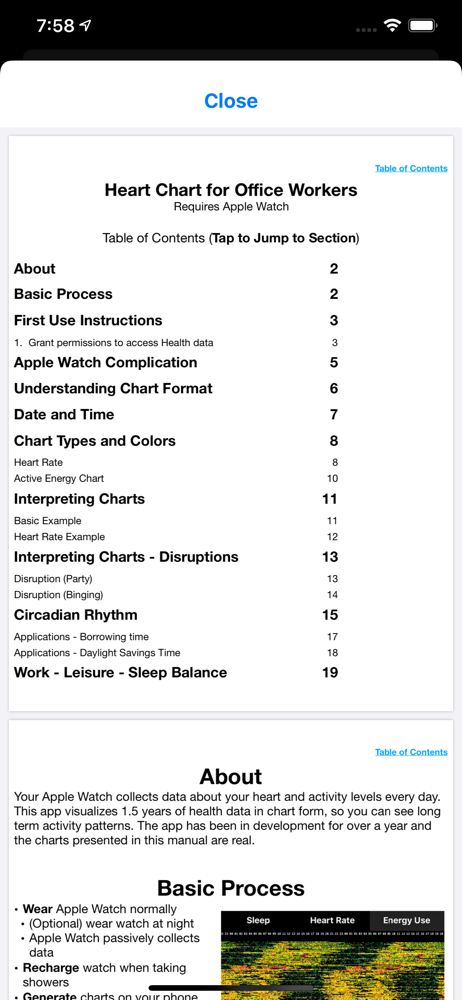The height and width of the screenshot is (1000, 462).
Task: Jump to the About section entry
Action: 34,268
